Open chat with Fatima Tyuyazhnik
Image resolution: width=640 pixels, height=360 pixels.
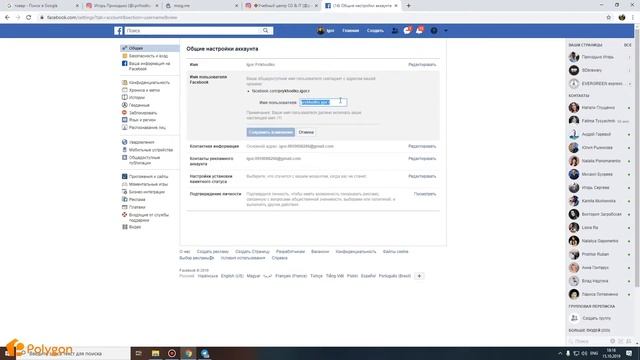(x=600, y=121)
